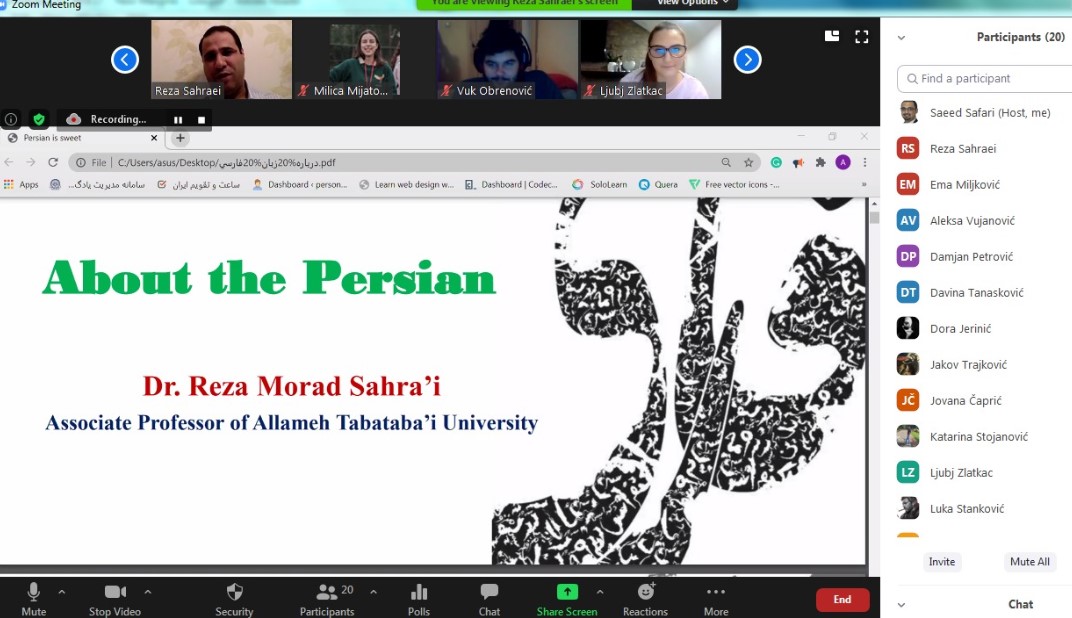Collapse the Participants panel chevron
Screen dimensions: 1072x618
901,38
